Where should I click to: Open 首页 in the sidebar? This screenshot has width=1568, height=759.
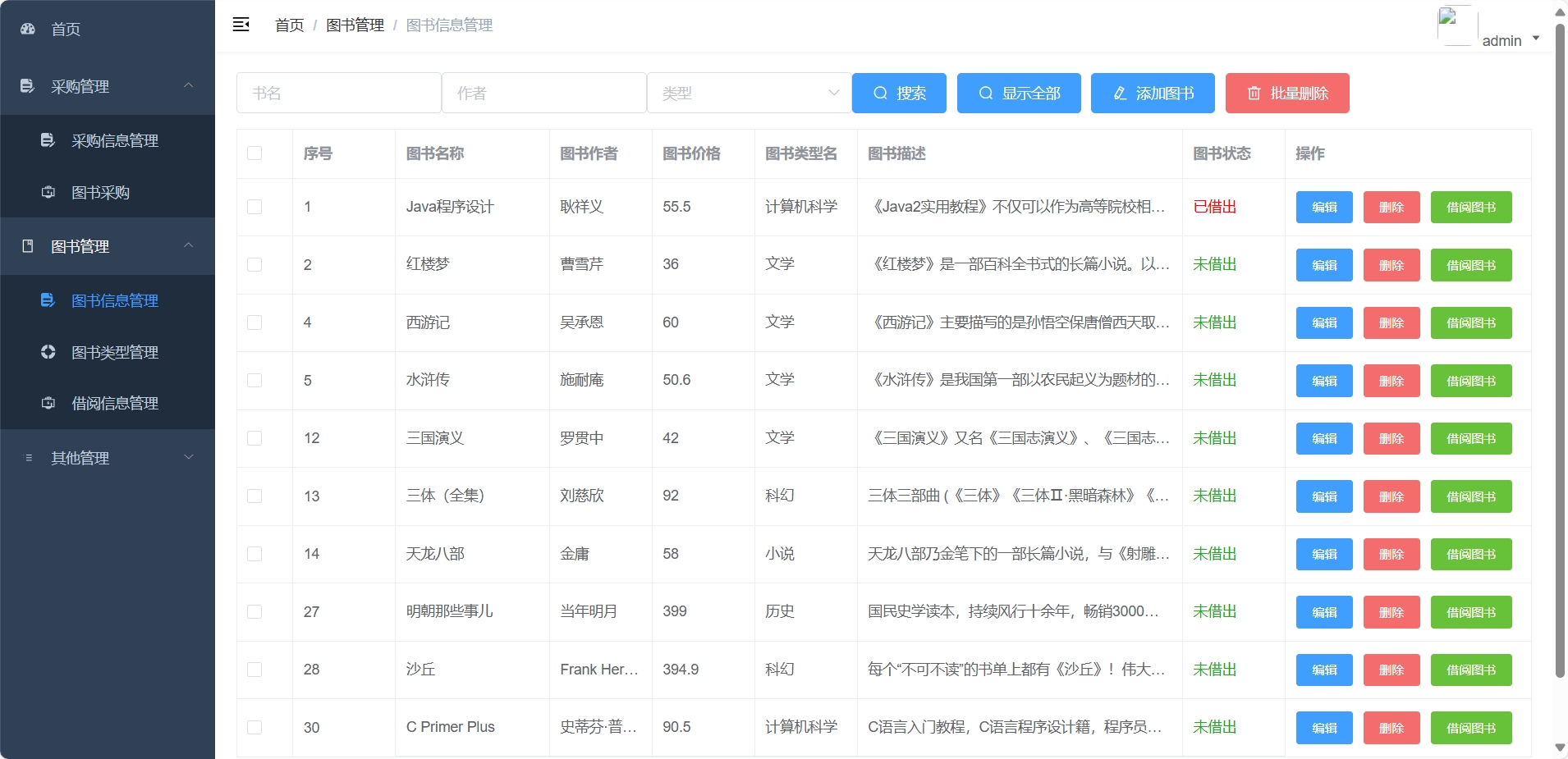pos(108,29)
